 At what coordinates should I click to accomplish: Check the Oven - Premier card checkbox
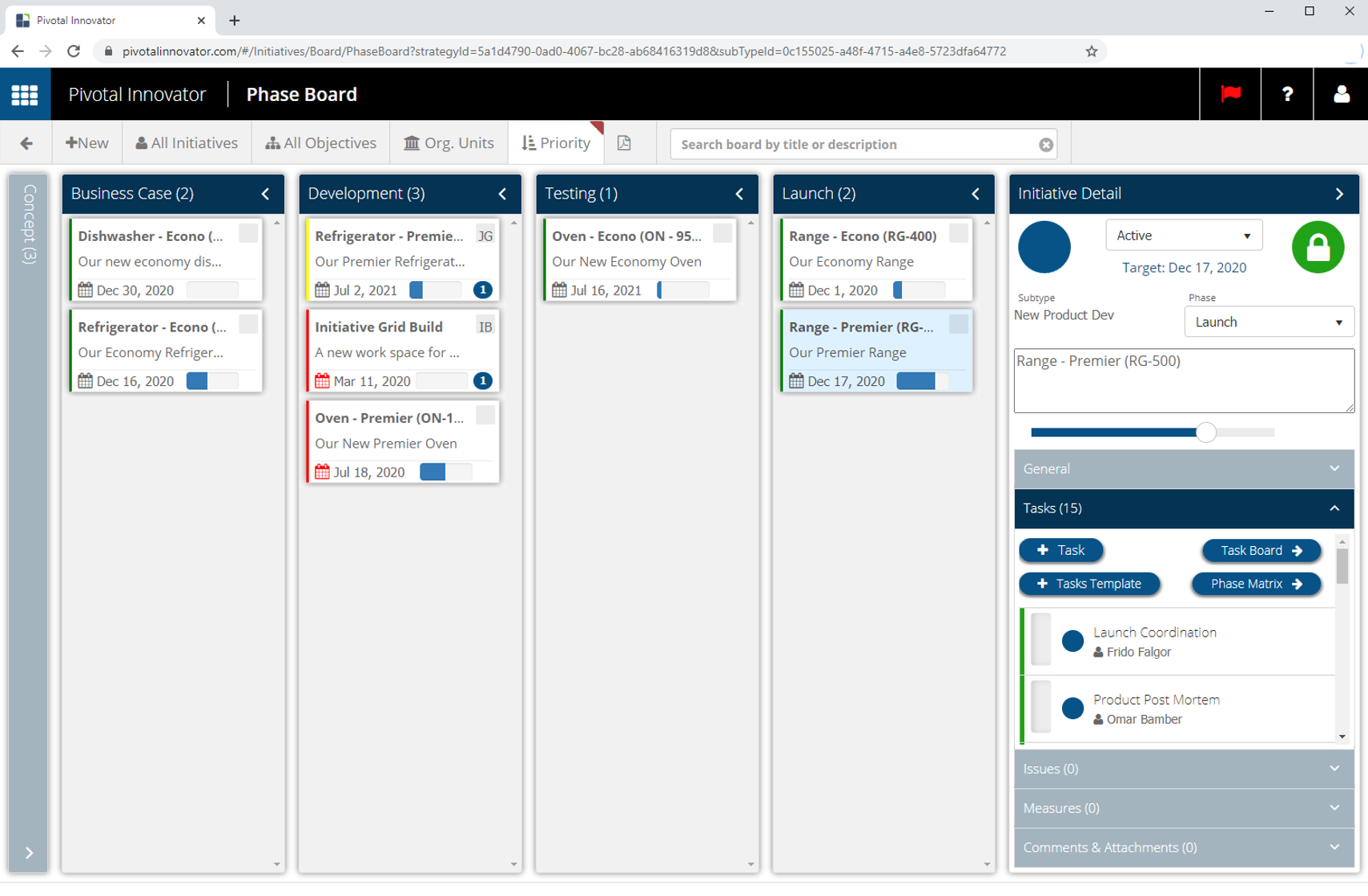click(x=485, y=415)
